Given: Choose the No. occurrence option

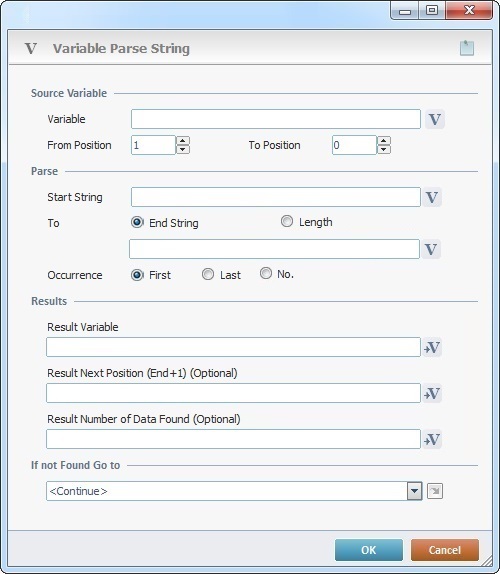Looking at the screenshot, I should pos(266,273).
